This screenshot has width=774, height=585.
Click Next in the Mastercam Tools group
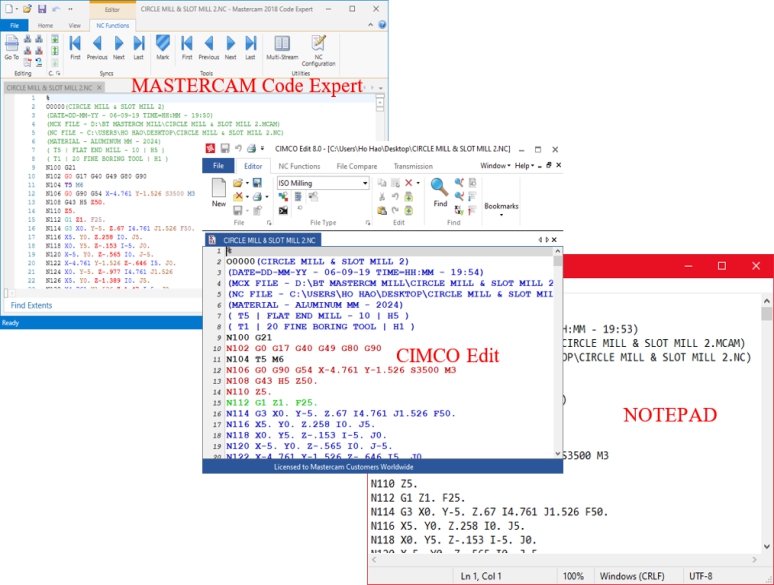[230, 46]
